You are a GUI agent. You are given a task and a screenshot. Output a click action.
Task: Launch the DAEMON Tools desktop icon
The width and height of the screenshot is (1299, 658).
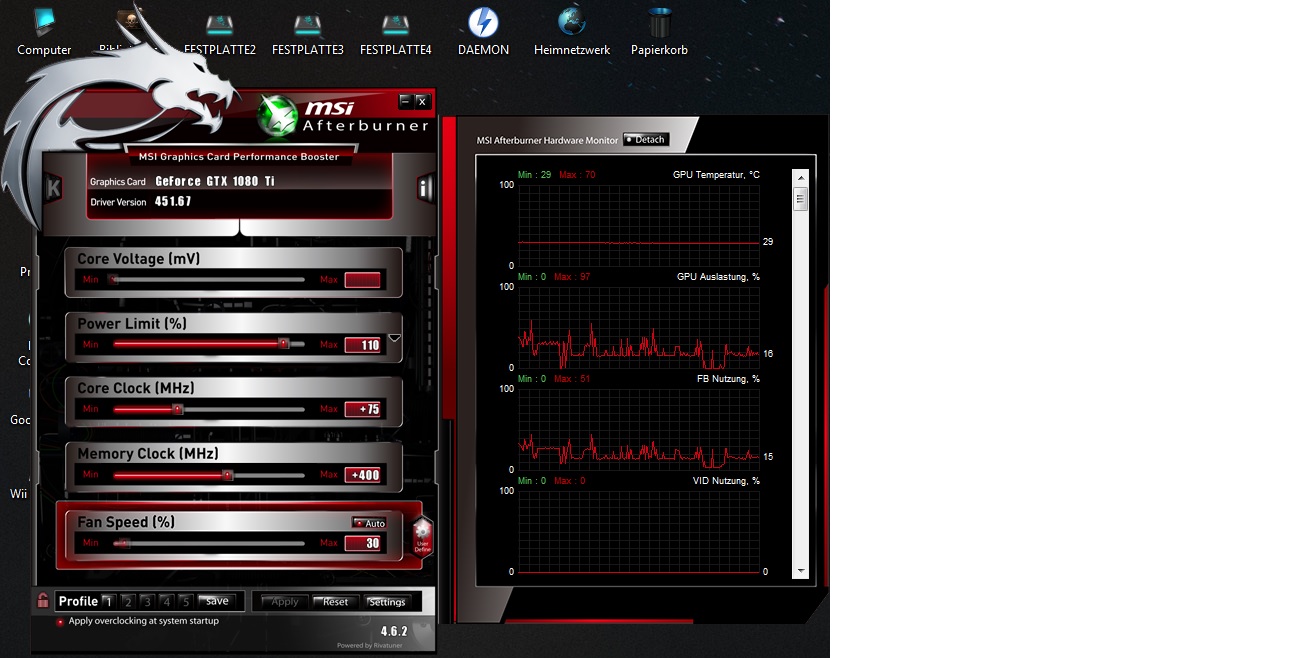coord(484,31)
